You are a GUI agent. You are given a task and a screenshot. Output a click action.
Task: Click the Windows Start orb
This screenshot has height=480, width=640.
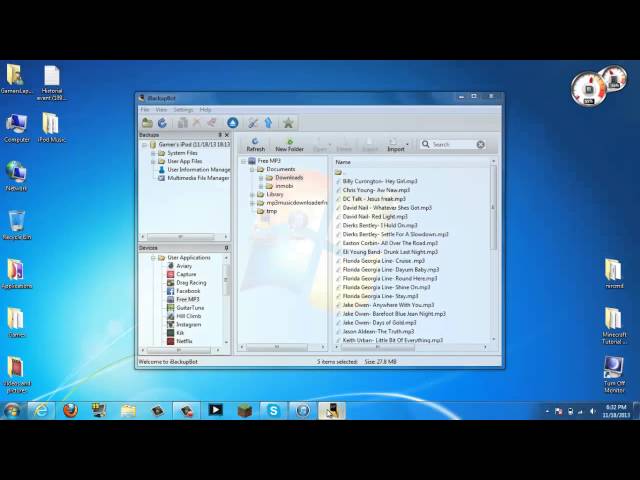point(12,410)
